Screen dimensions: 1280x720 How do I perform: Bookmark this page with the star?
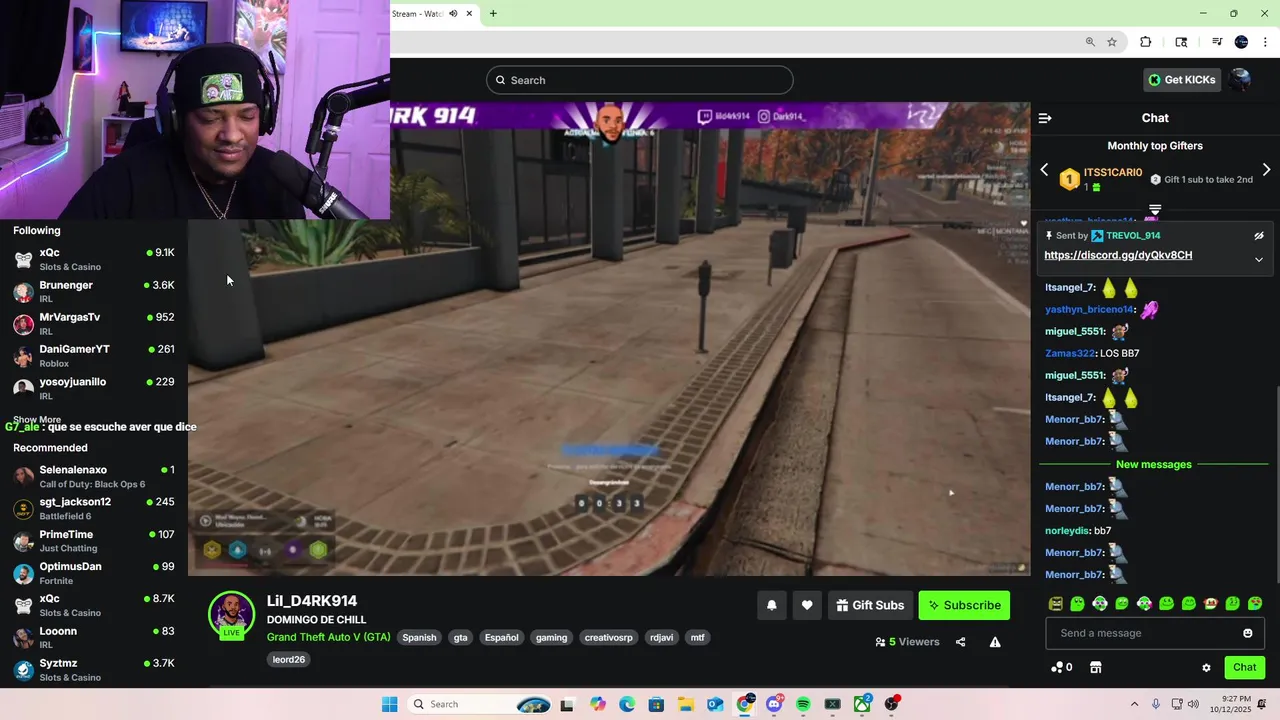1112,42
